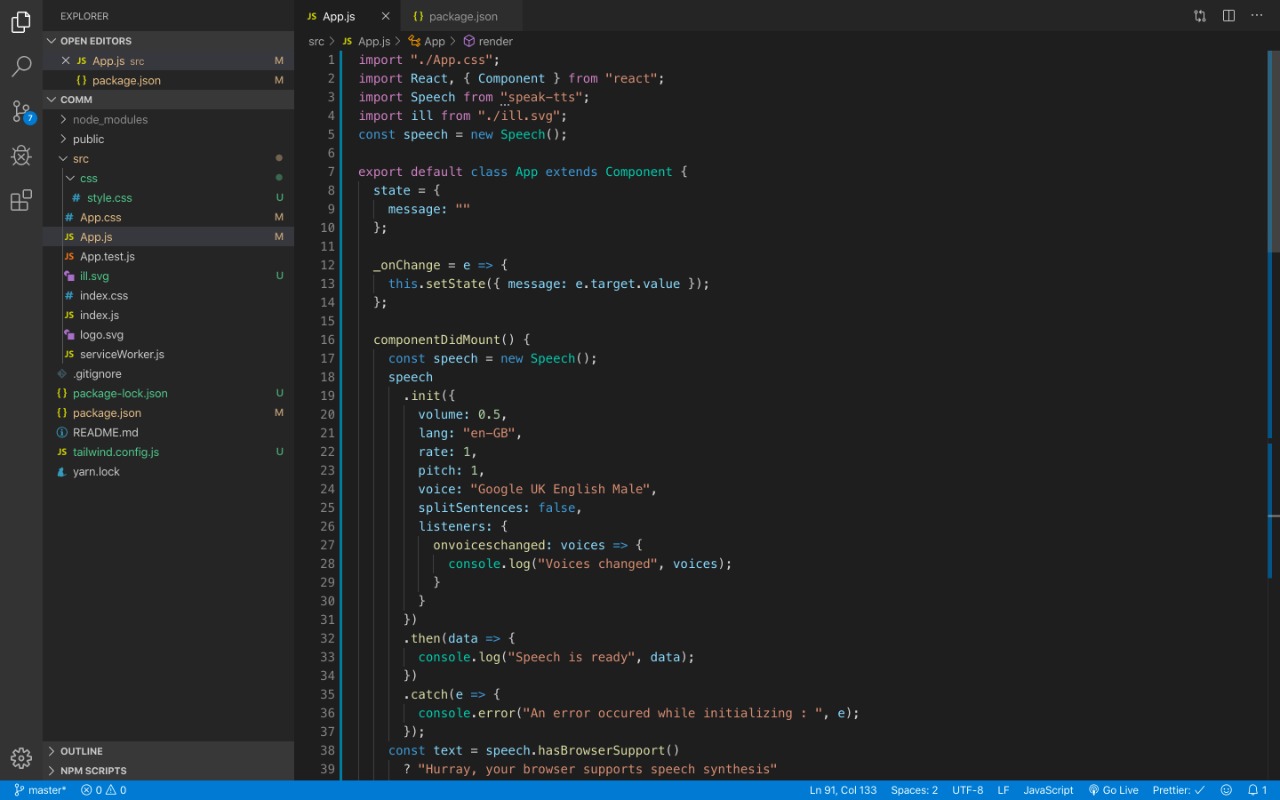Click the master branch status item
The image size is (1280, 800).
tap(40, 790)
